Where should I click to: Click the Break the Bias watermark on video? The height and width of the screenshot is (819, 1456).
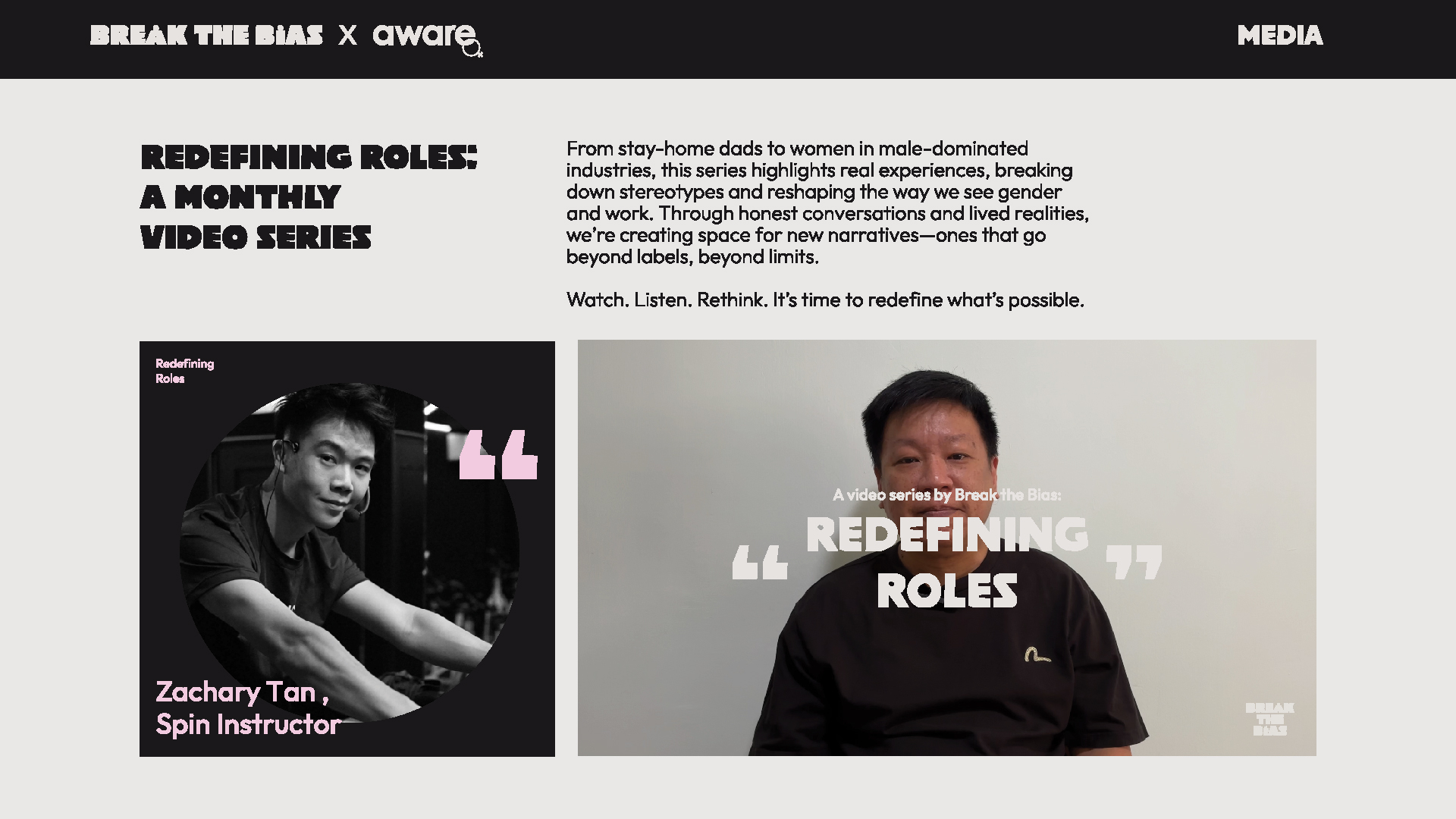click(1269, 719)
